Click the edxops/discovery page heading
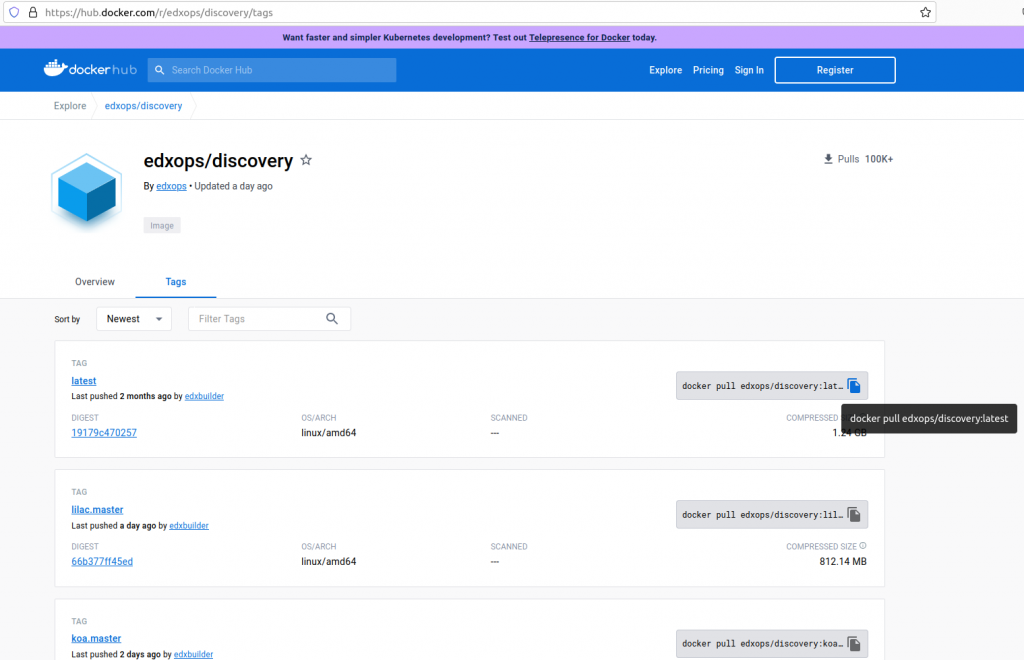Image resolution: width=1024 pixels, height=660 pixels. click(x=218, y=161)
